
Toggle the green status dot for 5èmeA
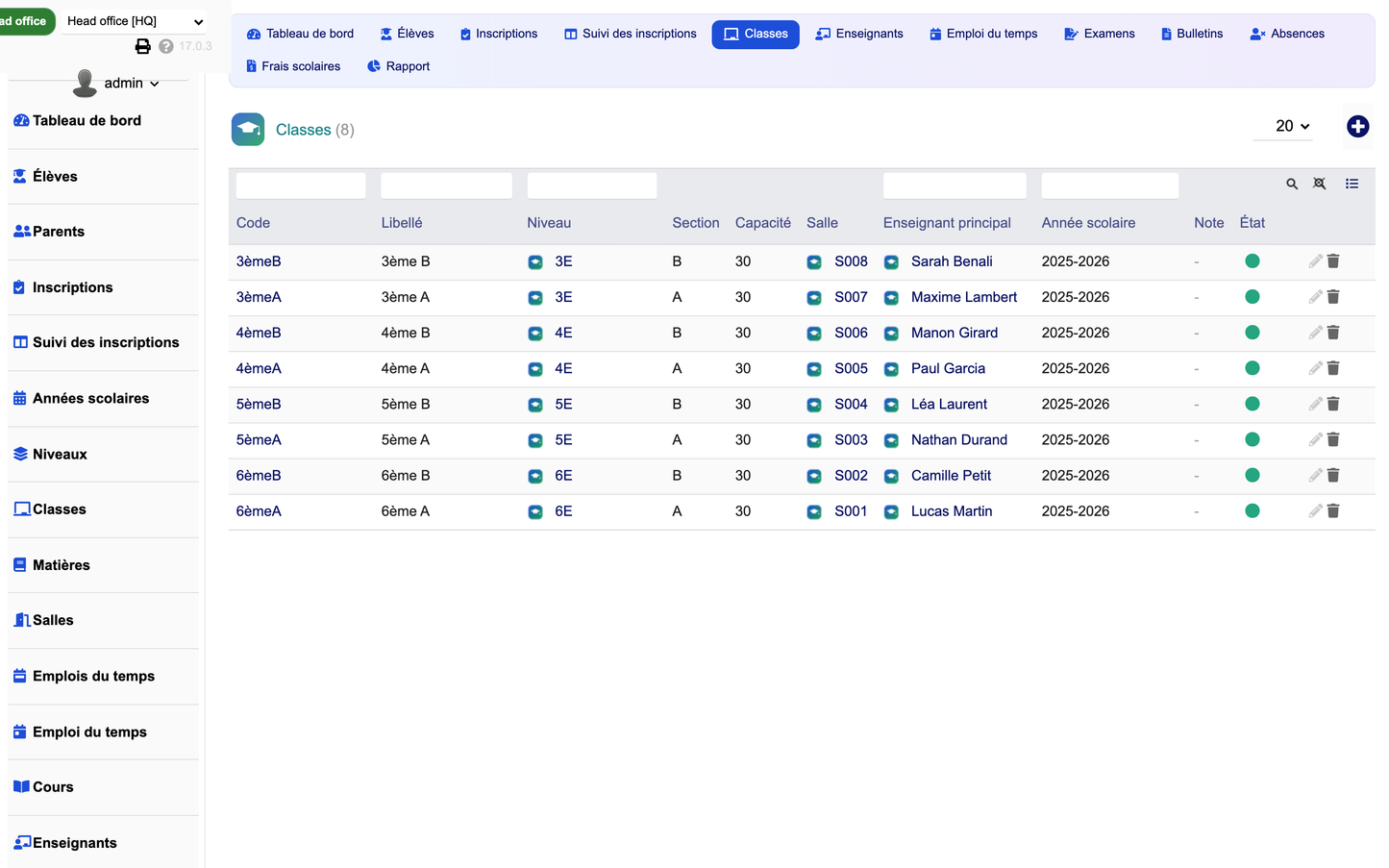tap(1253, 439)
